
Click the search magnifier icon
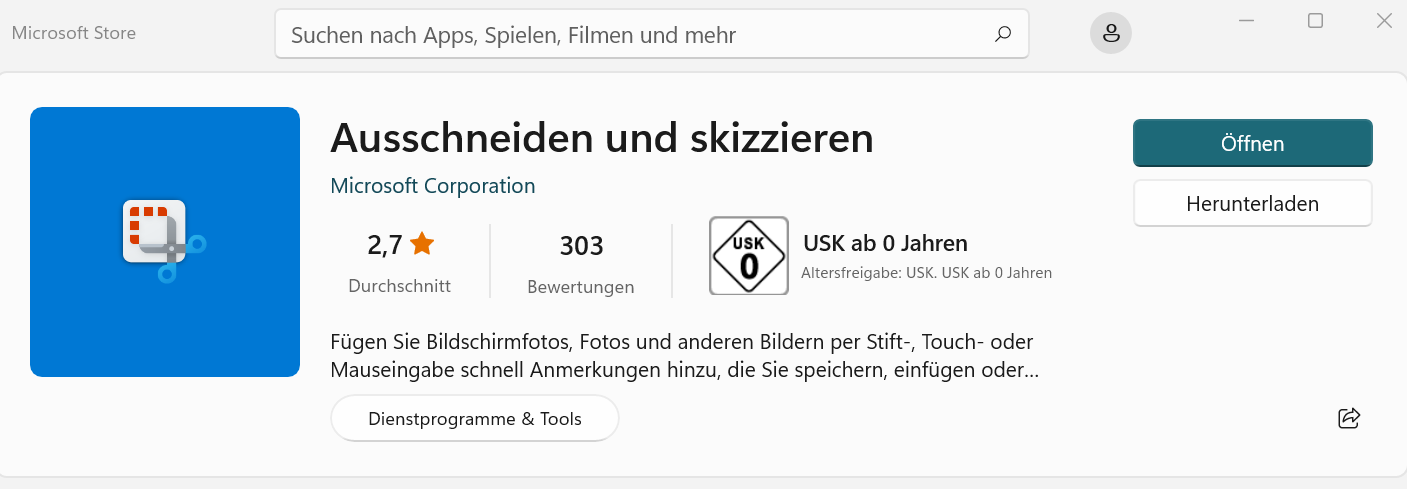1002,35
